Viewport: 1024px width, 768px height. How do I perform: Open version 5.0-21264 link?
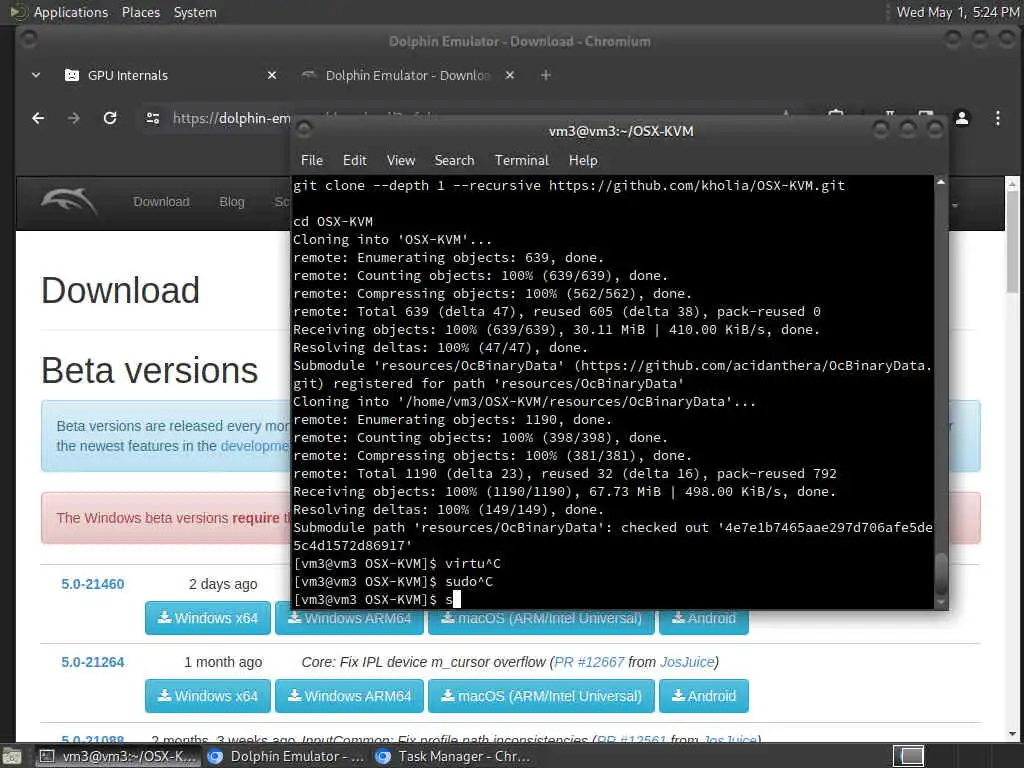(93, 662)
